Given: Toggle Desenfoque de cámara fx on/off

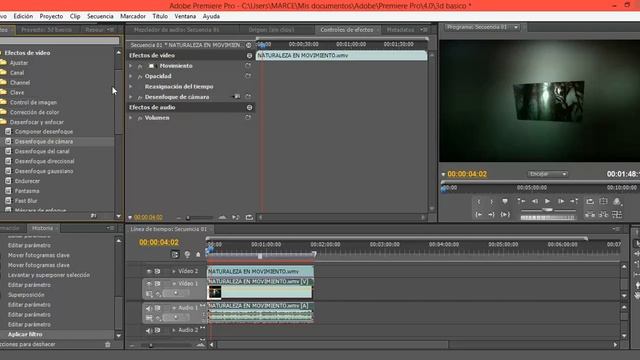Looking at the screenshot, I should tap(140, 97).
